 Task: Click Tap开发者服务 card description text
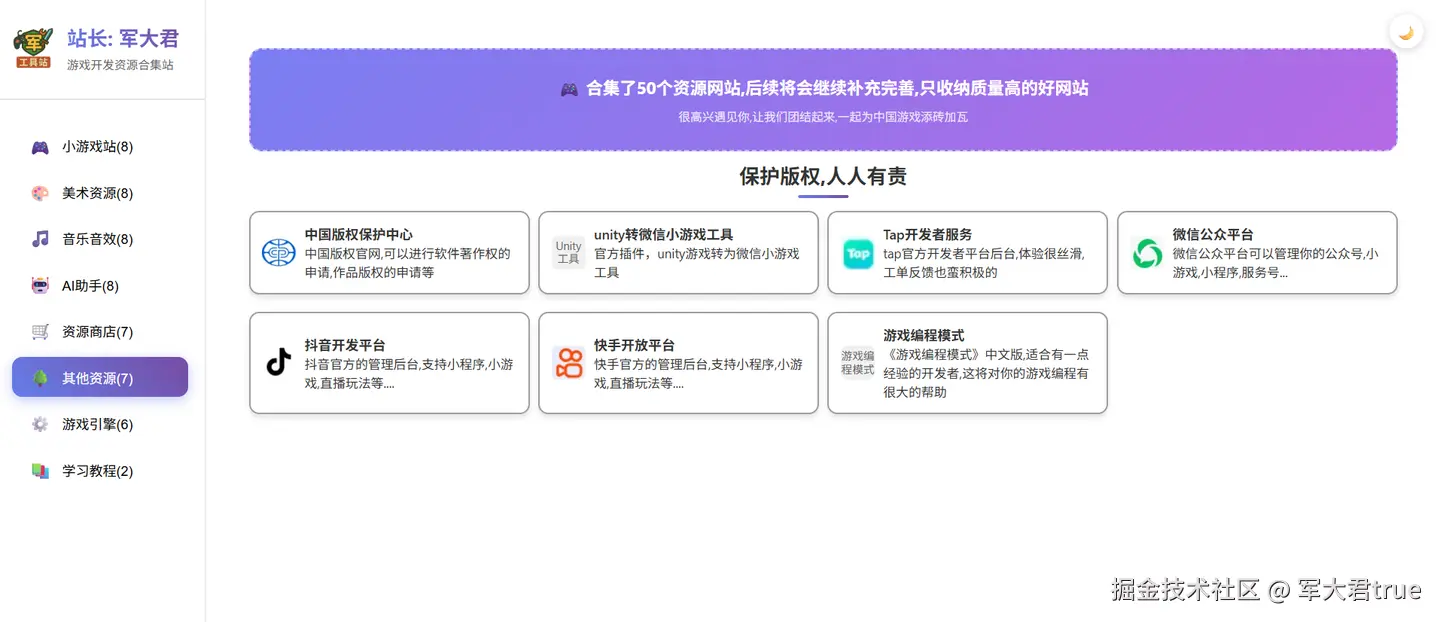(984, 263)
